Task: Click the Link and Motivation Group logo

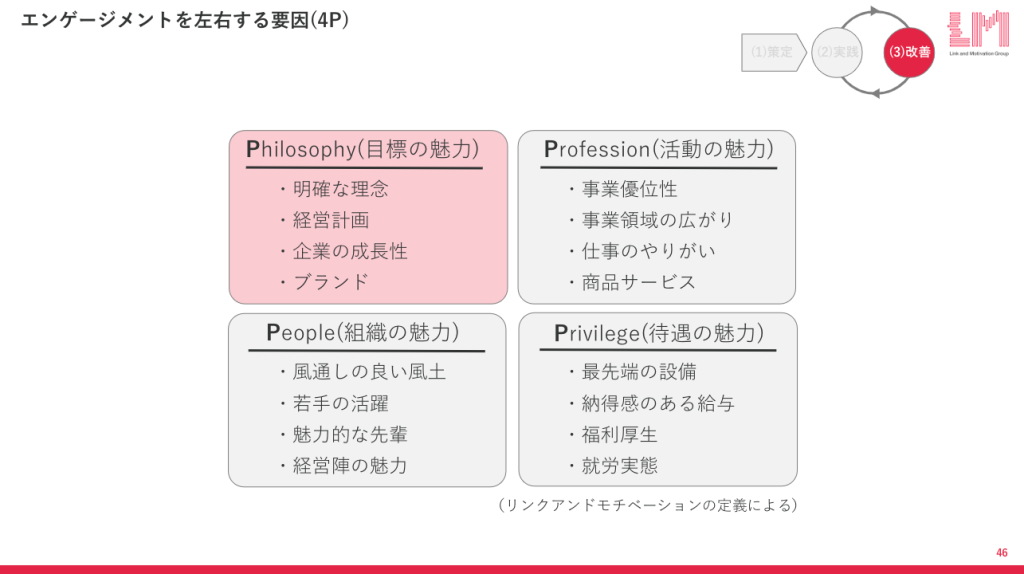Action: pyautogui.click(x=978, y=33)
